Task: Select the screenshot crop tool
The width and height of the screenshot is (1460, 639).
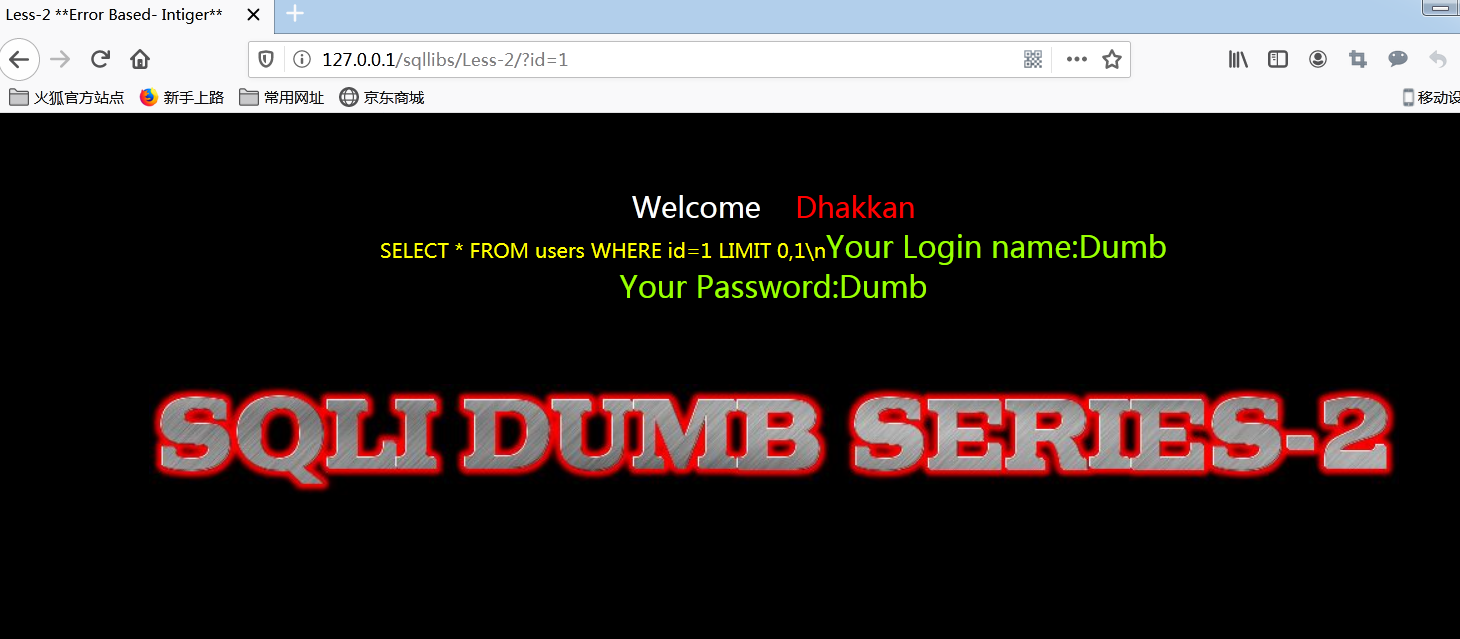Action: pos(1358,60)
